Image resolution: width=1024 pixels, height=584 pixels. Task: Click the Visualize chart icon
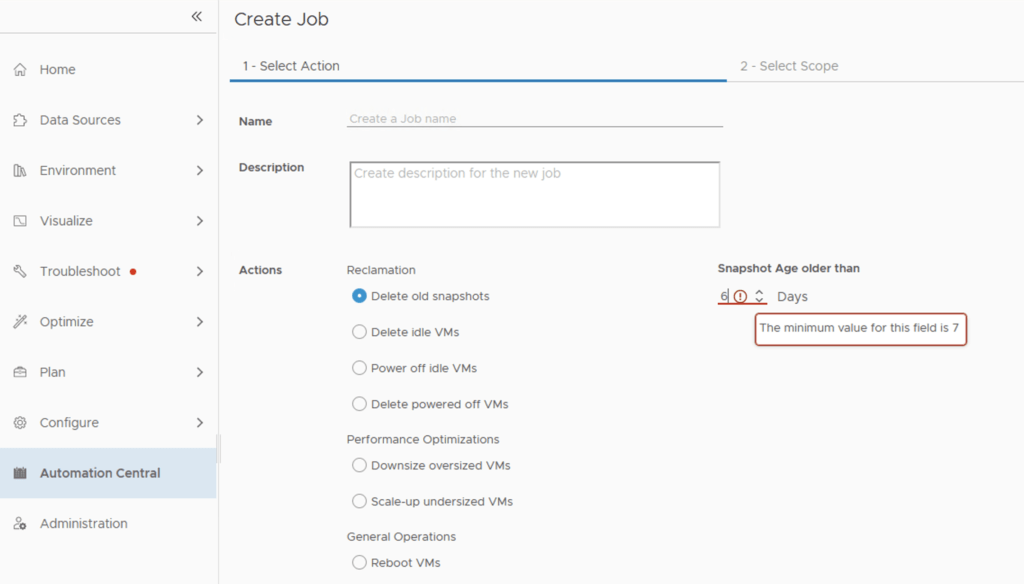(x=20, y=221)
